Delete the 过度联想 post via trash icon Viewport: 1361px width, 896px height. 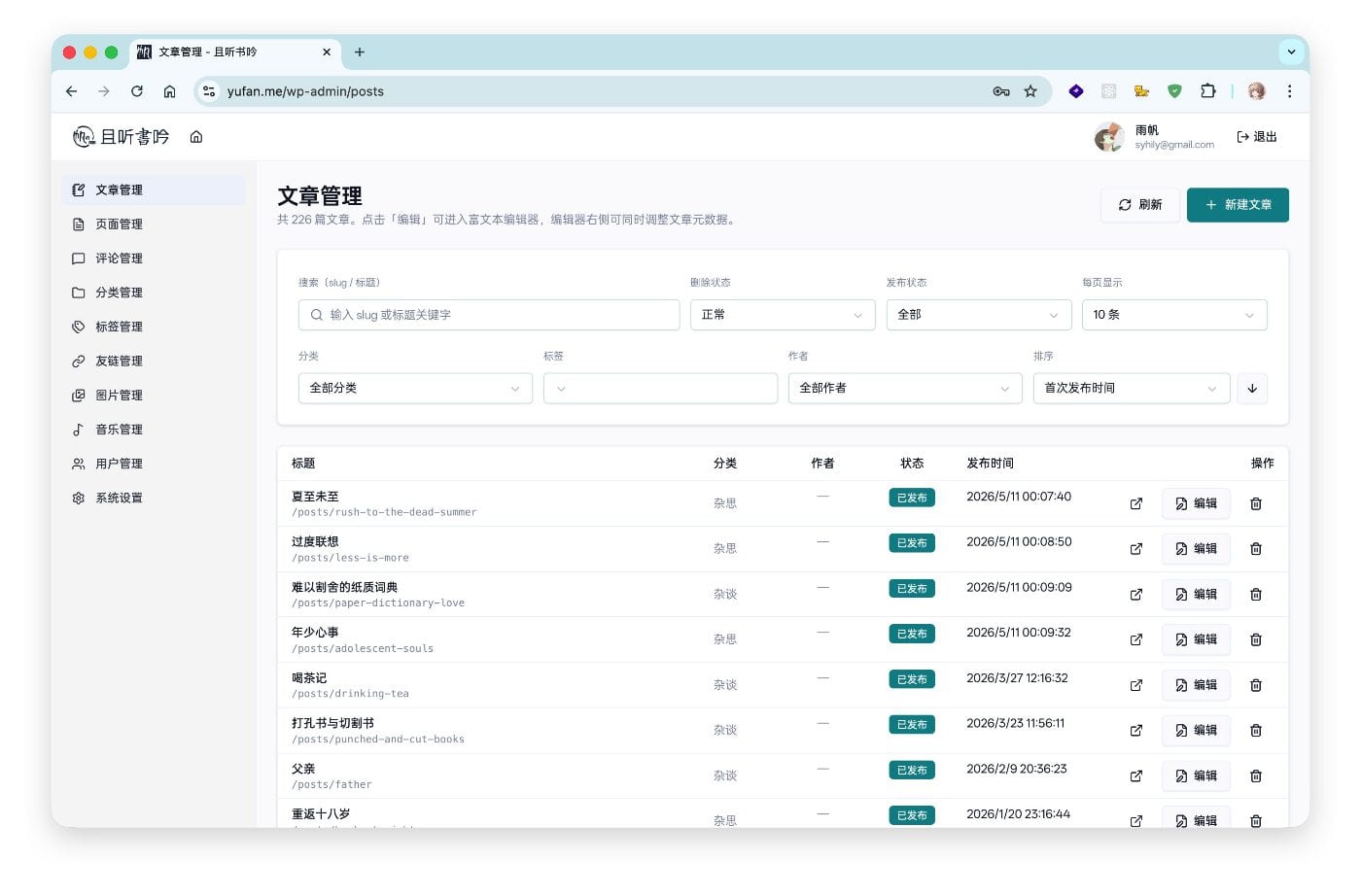point(1255,549)
